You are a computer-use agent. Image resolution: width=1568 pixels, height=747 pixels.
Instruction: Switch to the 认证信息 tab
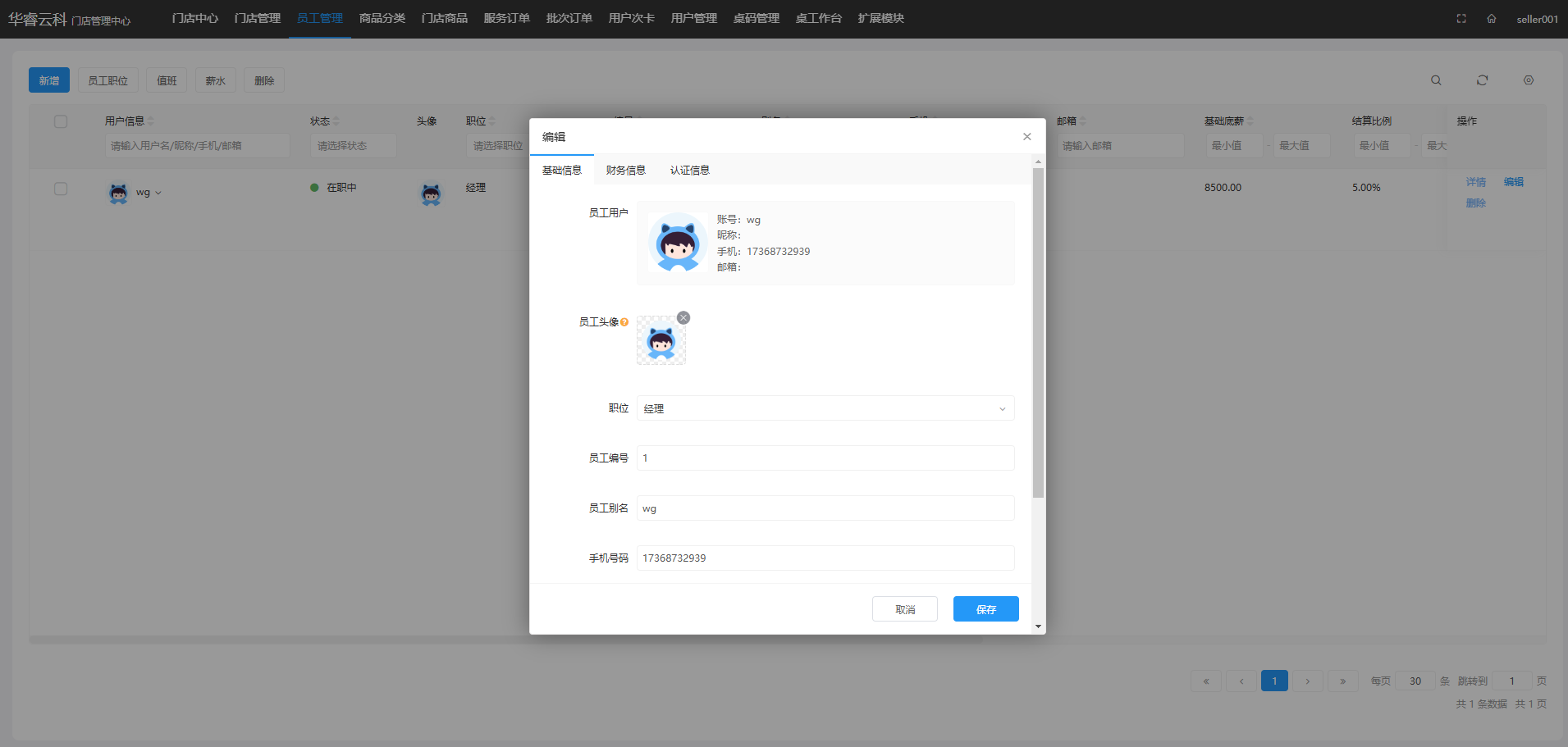689,171
